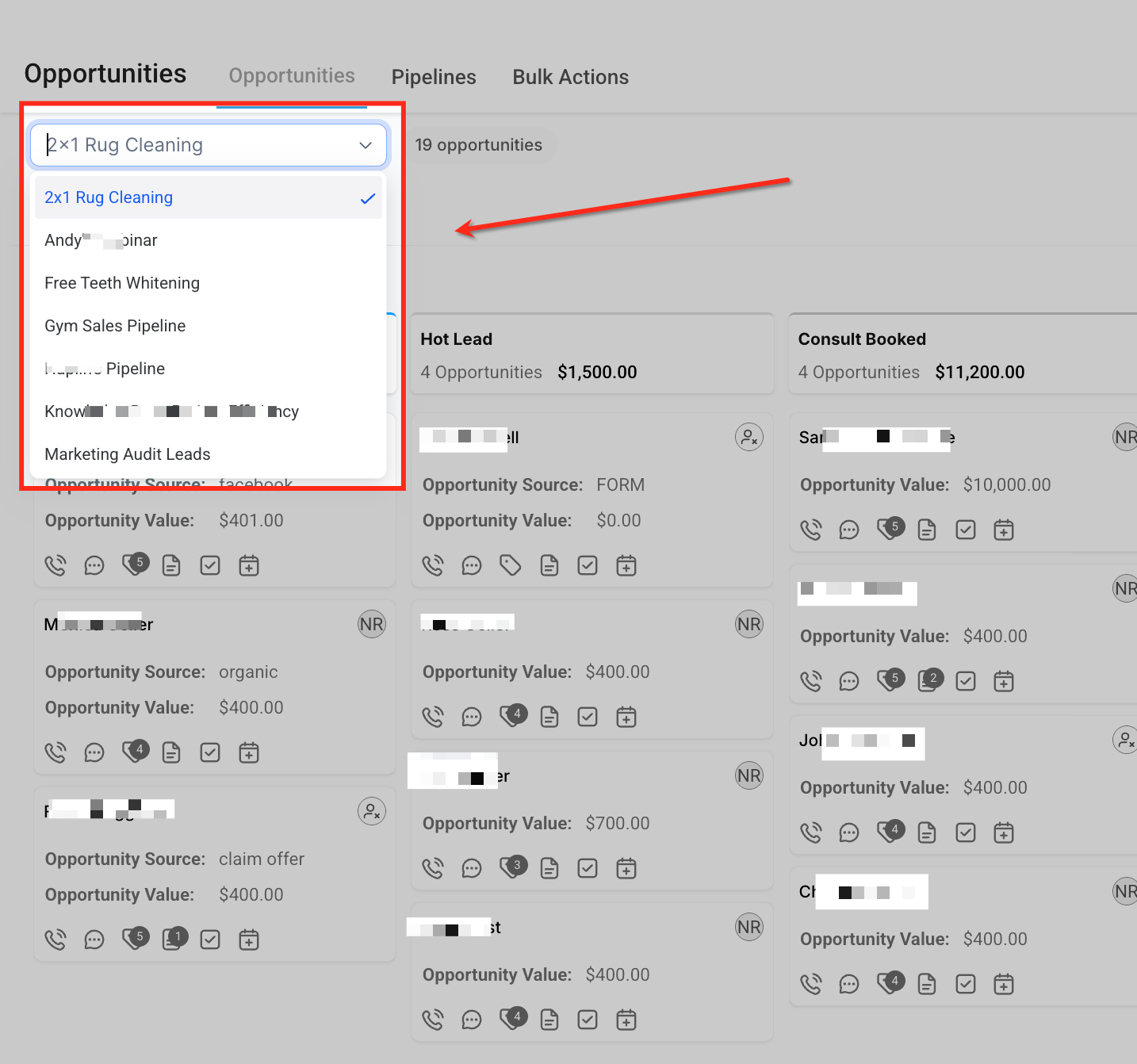
Task: Click the 19 opportunities count badge
Action: click(x=479, y=145)
